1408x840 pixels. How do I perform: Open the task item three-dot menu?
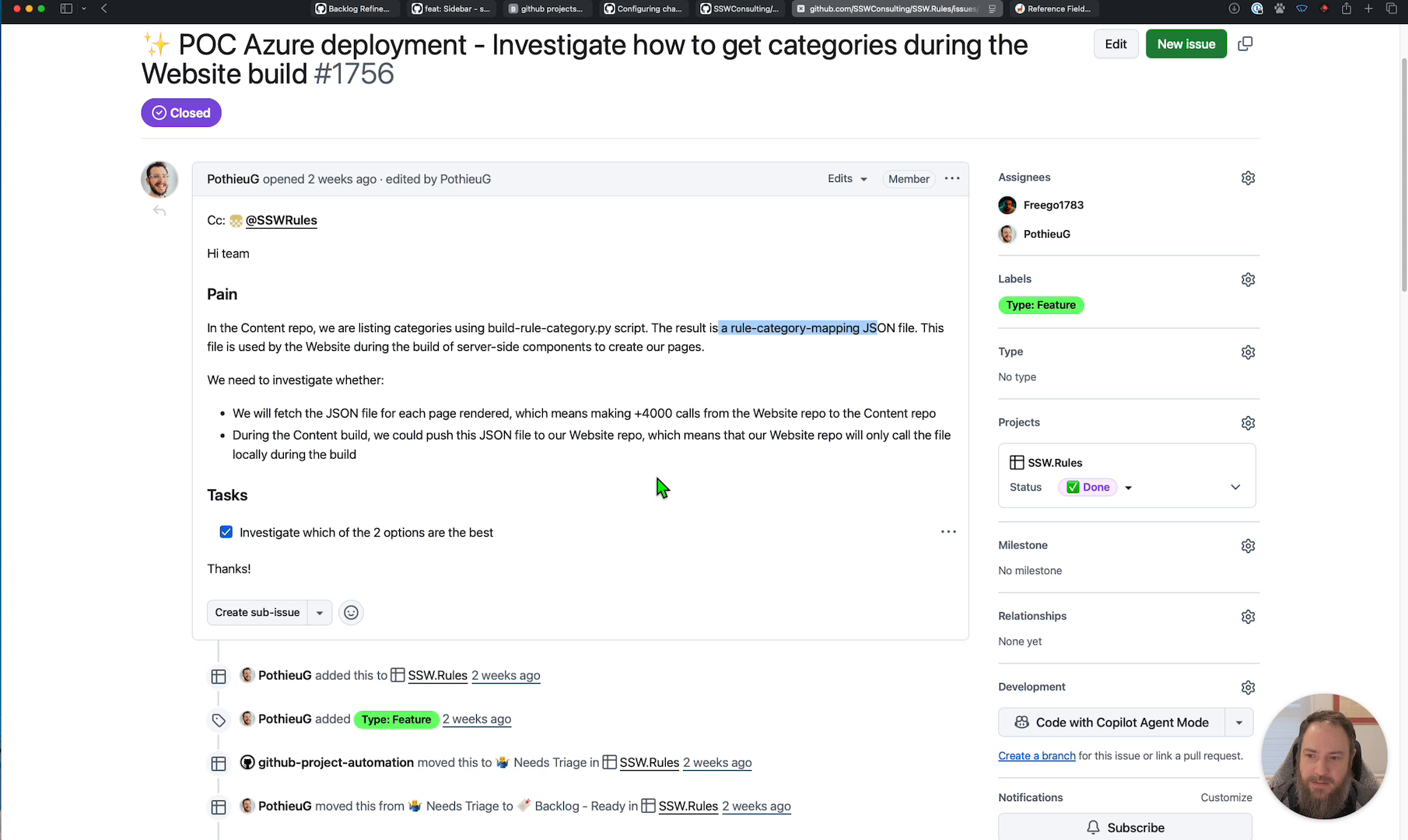click(948, 532)
